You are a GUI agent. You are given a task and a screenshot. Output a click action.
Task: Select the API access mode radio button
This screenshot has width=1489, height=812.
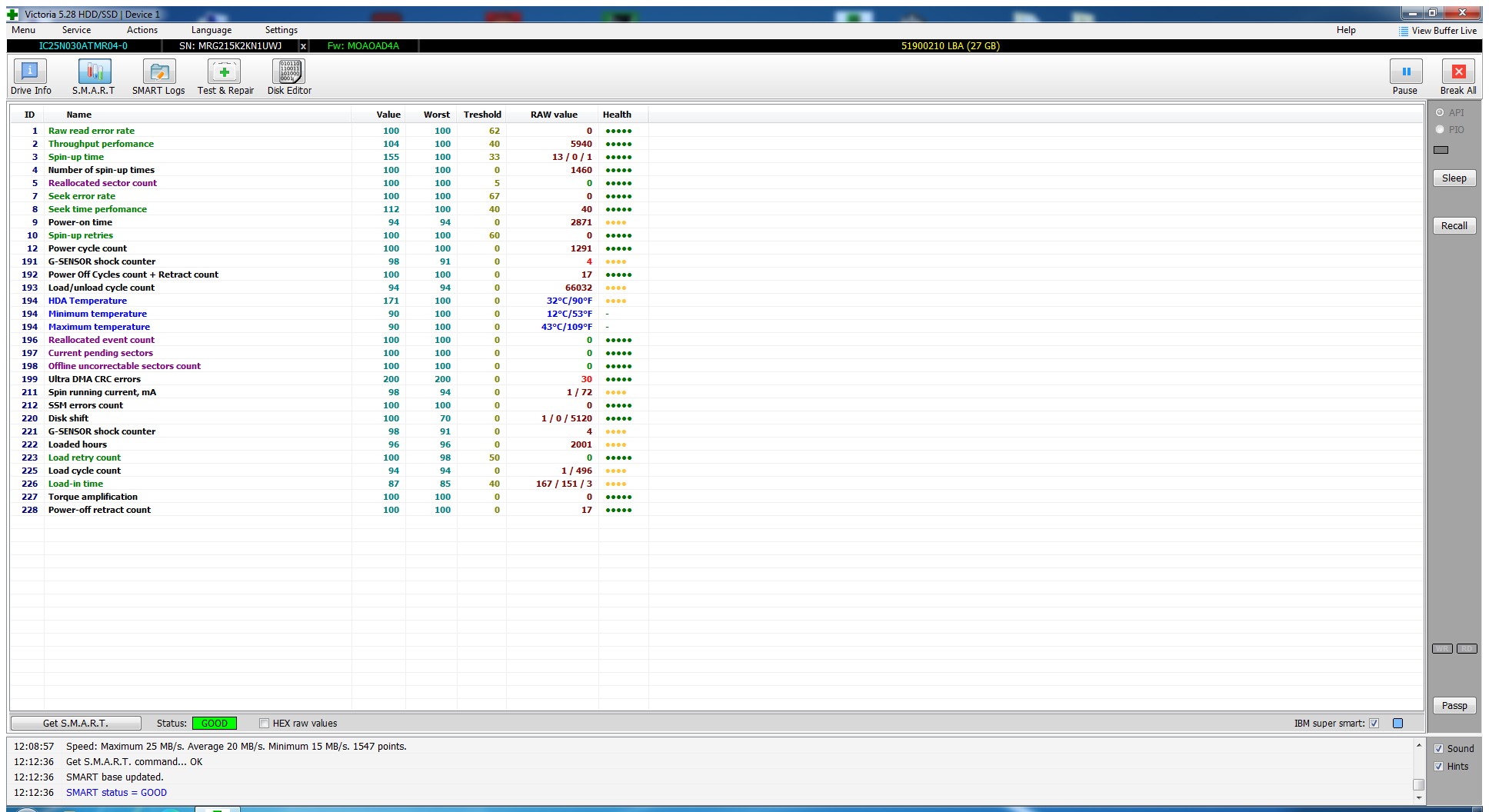pos(1440,113)
